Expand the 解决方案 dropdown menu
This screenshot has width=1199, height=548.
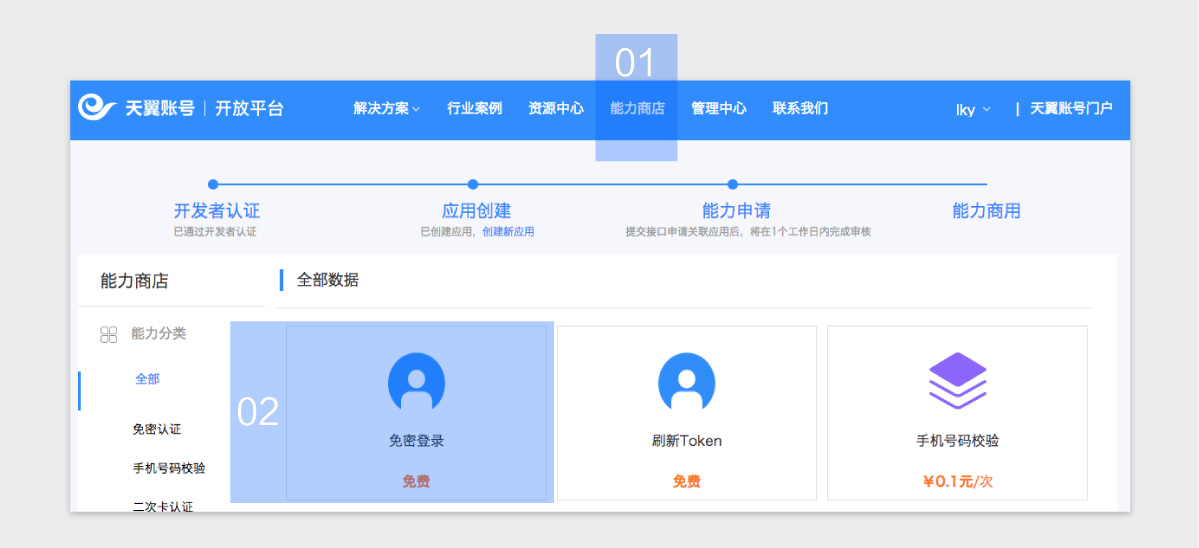click(x=386, y=109)
